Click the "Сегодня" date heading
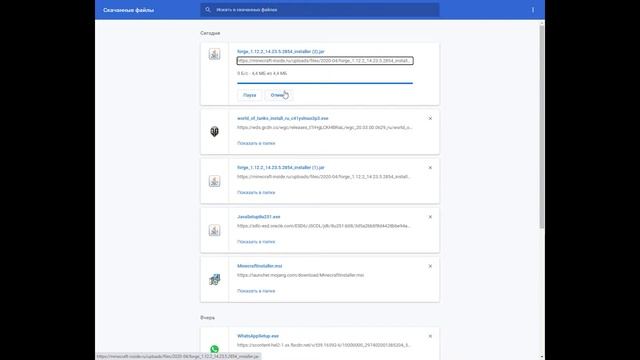 click(210, 33)
